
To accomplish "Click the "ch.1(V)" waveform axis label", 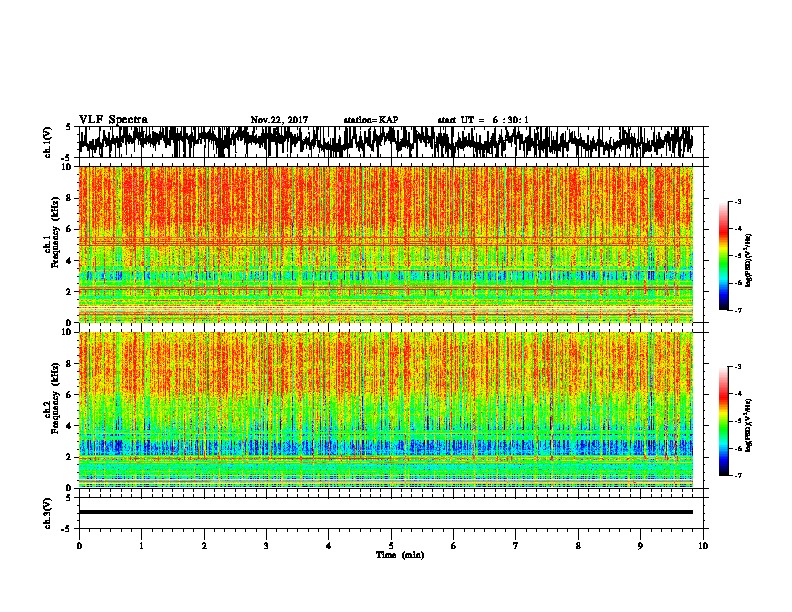I will pyautogui.click(x=48, y=142).
